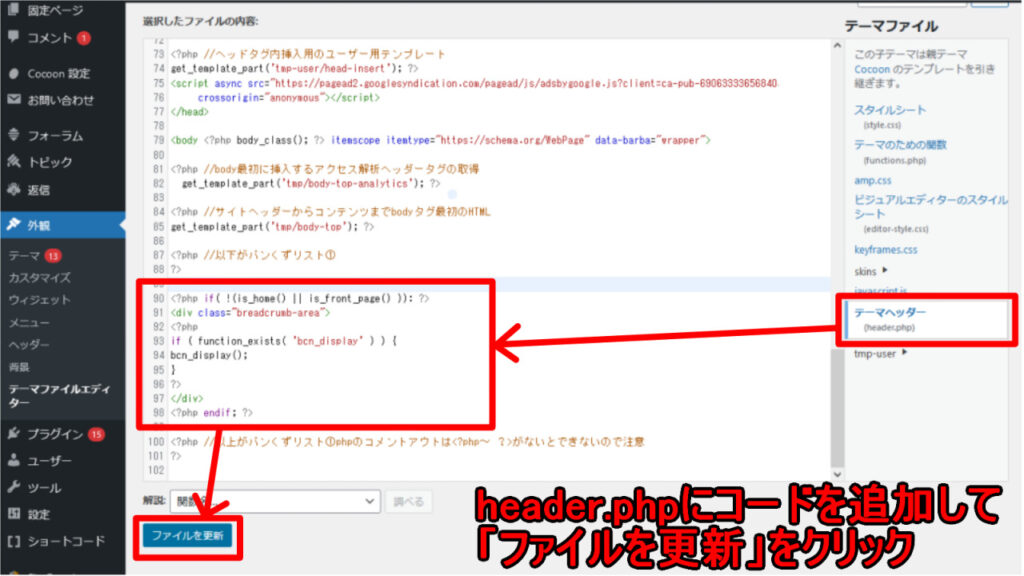Screen dimensions: 1024x576
Task: Click the プラグイン plug icon
Action: (x=13, y=434)
